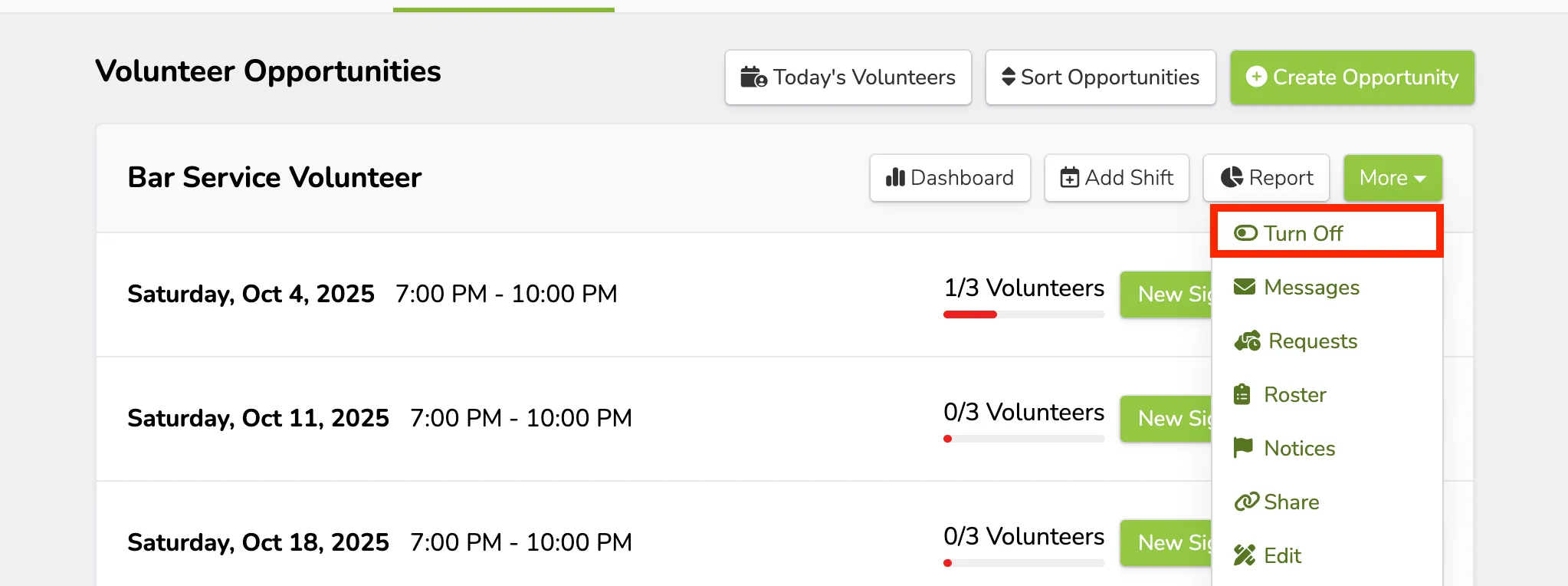Click the Sort Opportunities up-down arrows icon

(x=1009, y=77)
